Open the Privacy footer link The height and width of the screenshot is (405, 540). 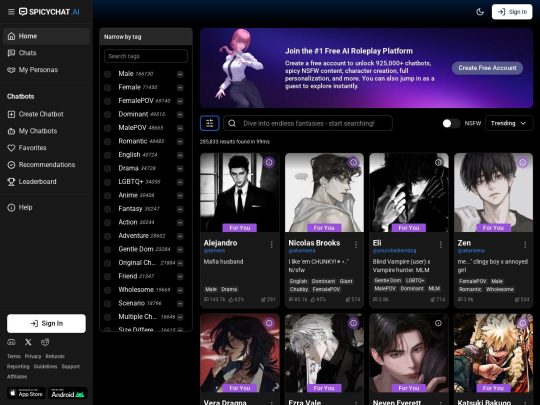click(x=33, y=356)
